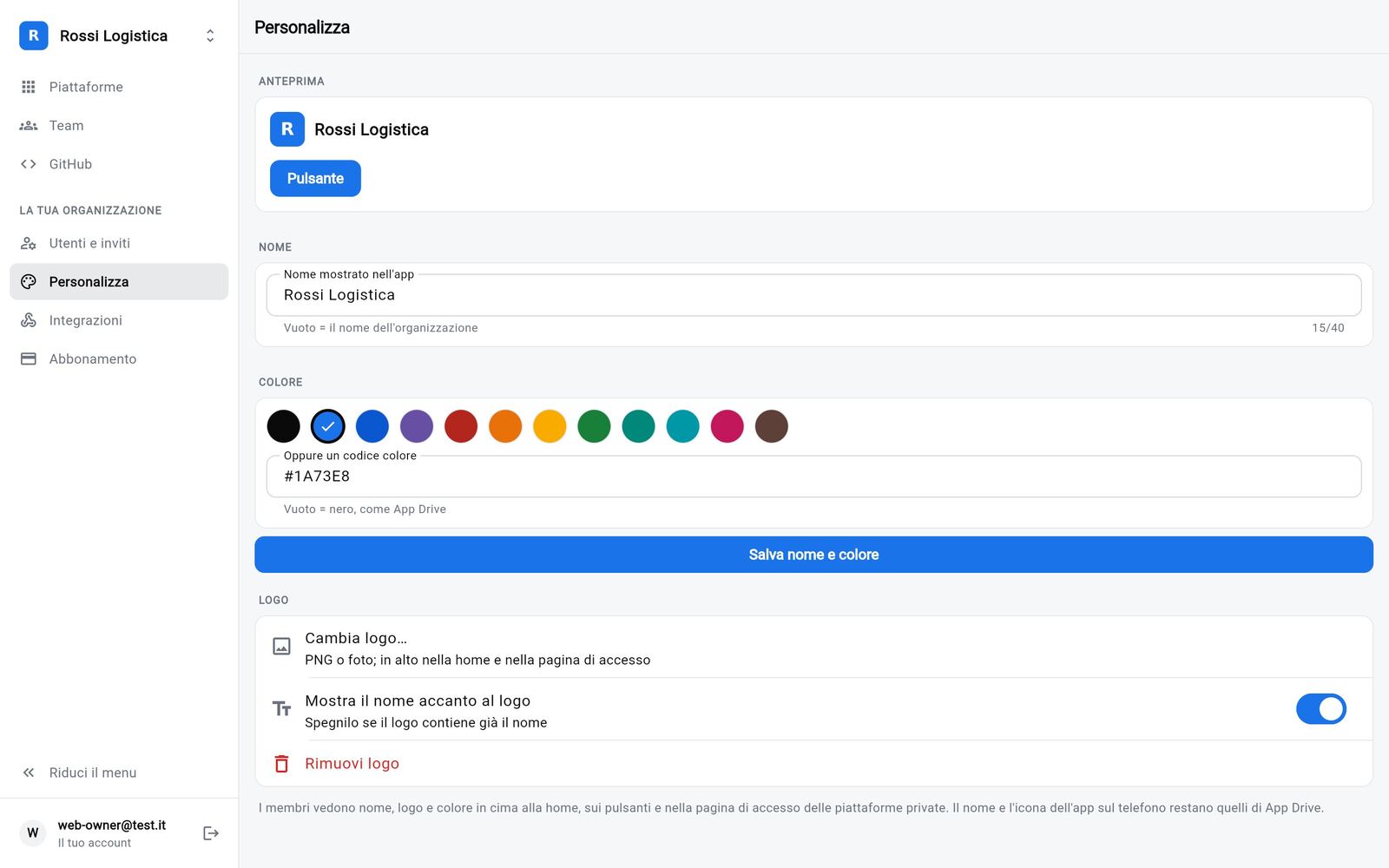Choose the yellow color swatch
Screen dimensions: 1389x868
[550, 426]
